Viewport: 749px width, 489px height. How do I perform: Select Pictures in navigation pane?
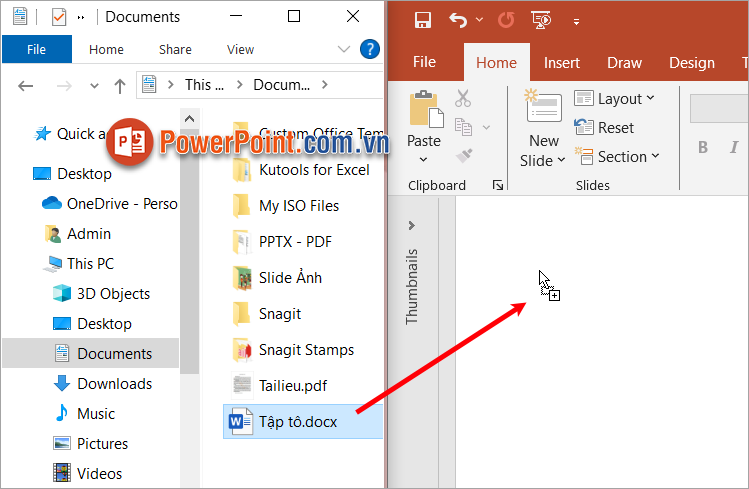coord(90,444)
